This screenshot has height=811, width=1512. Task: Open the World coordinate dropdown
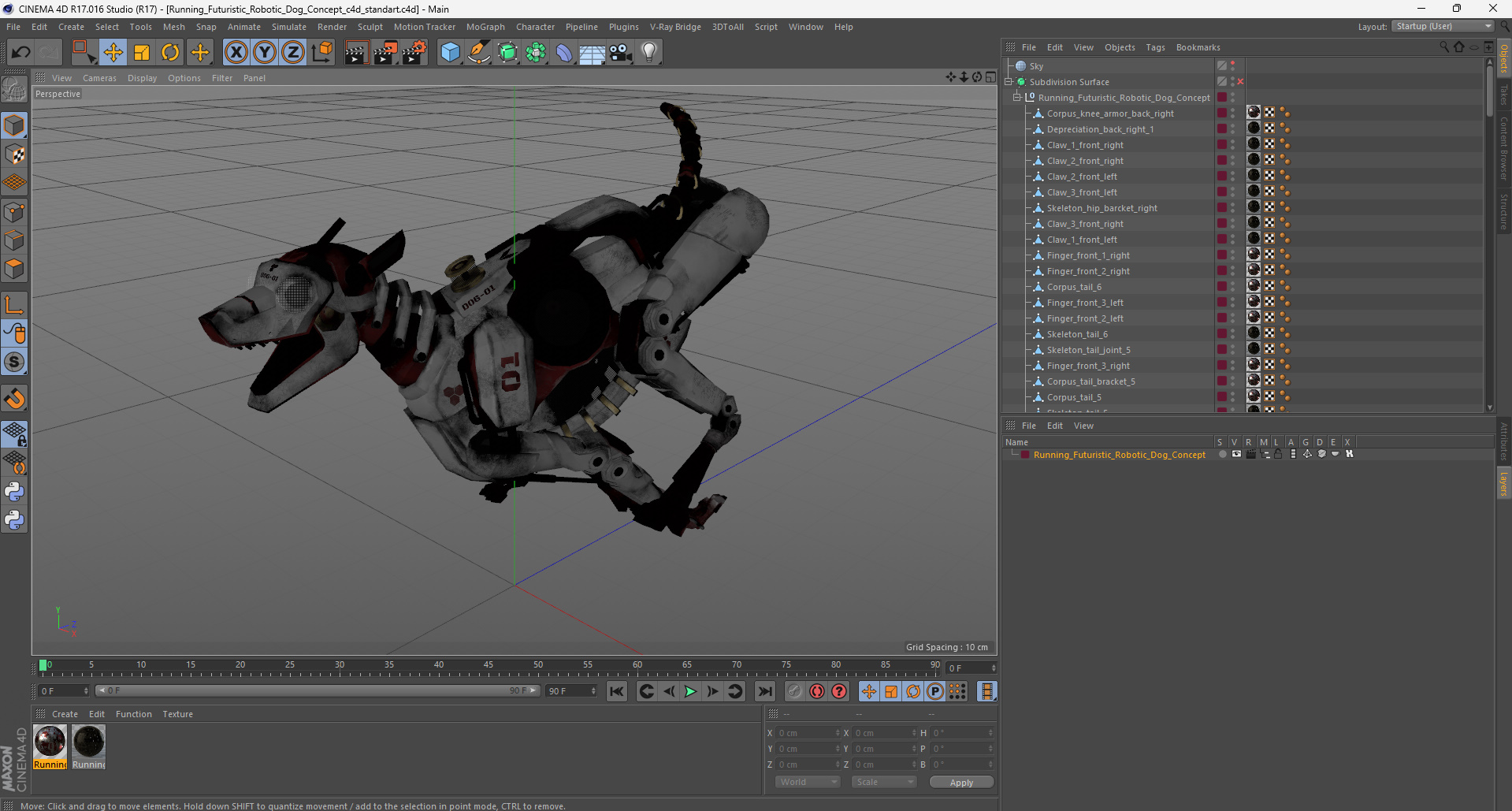808,782
